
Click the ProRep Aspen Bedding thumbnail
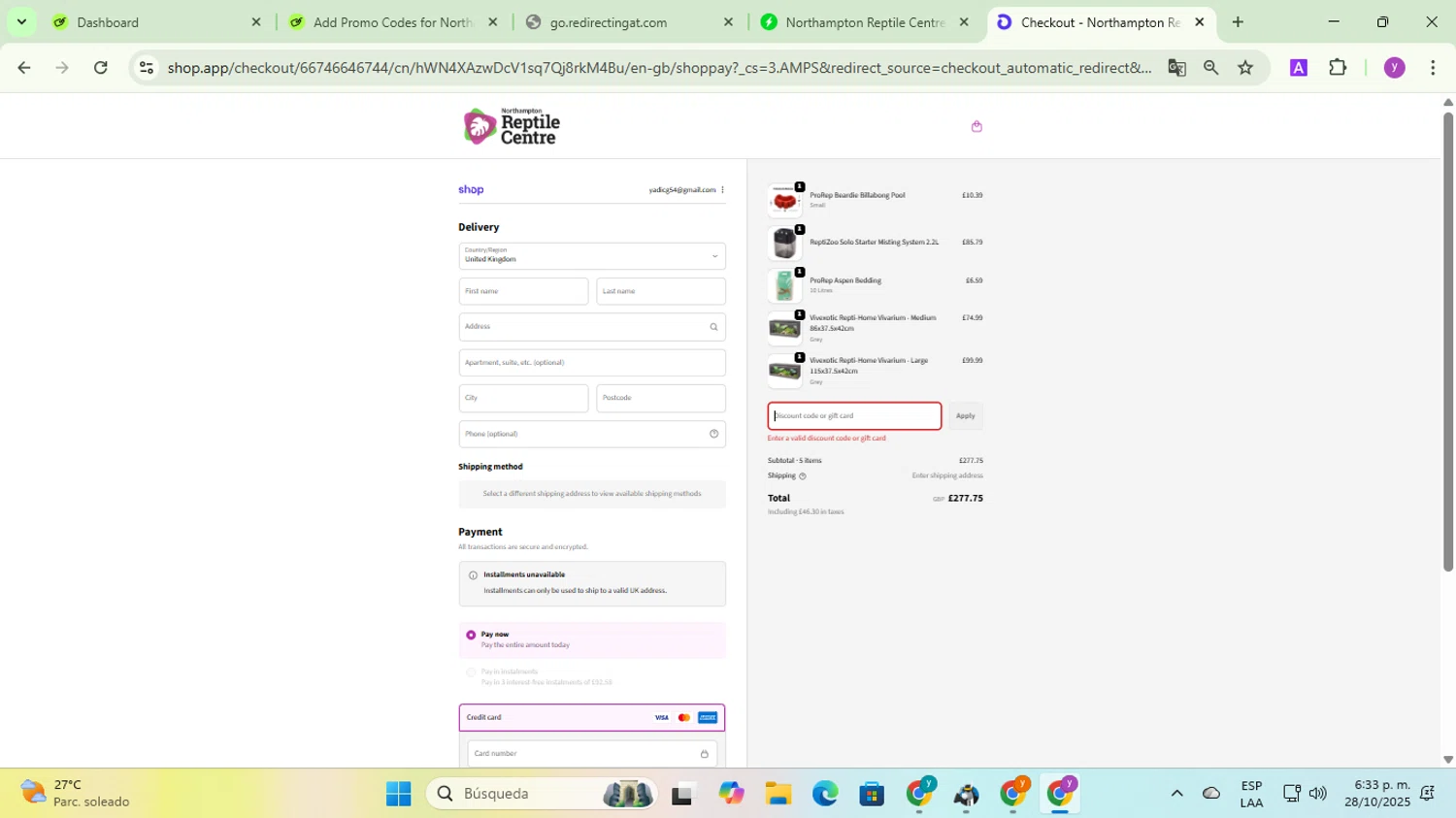(784, 286)
